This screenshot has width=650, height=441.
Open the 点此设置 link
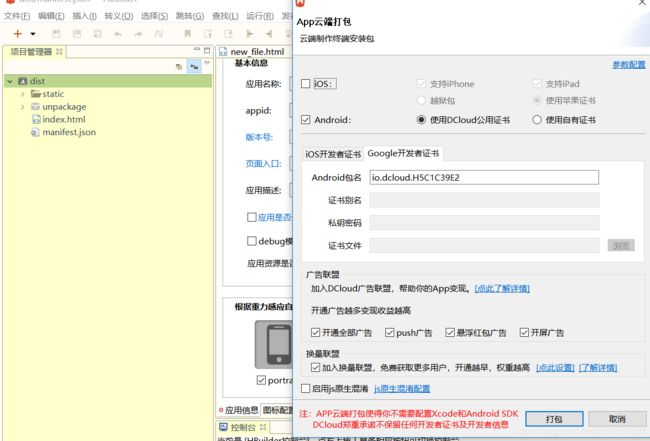click(x=555, y=368)
